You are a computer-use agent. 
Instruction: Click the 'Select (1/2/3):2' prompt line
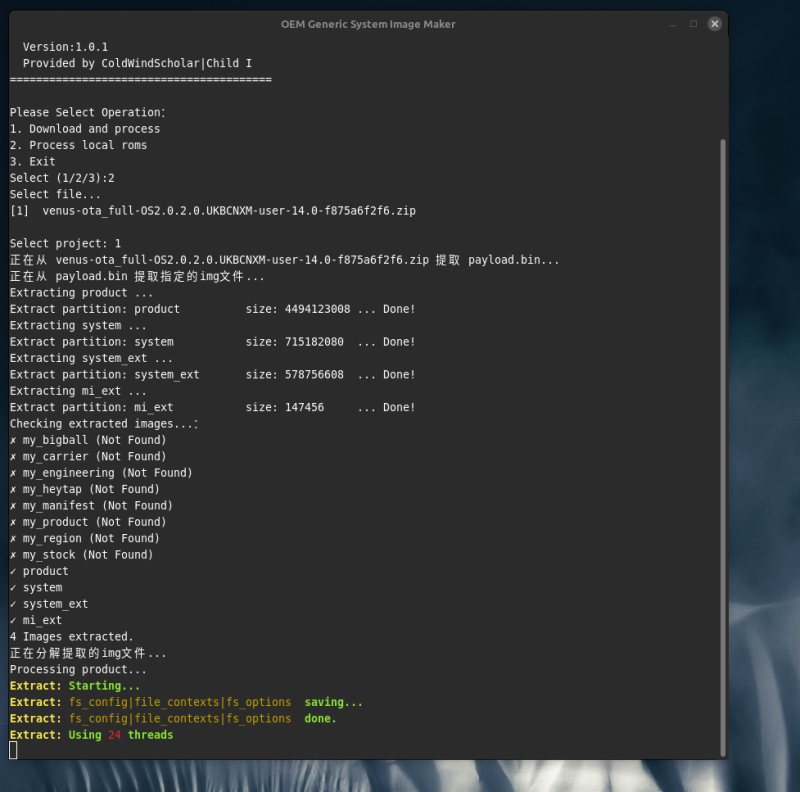[62, 178]
